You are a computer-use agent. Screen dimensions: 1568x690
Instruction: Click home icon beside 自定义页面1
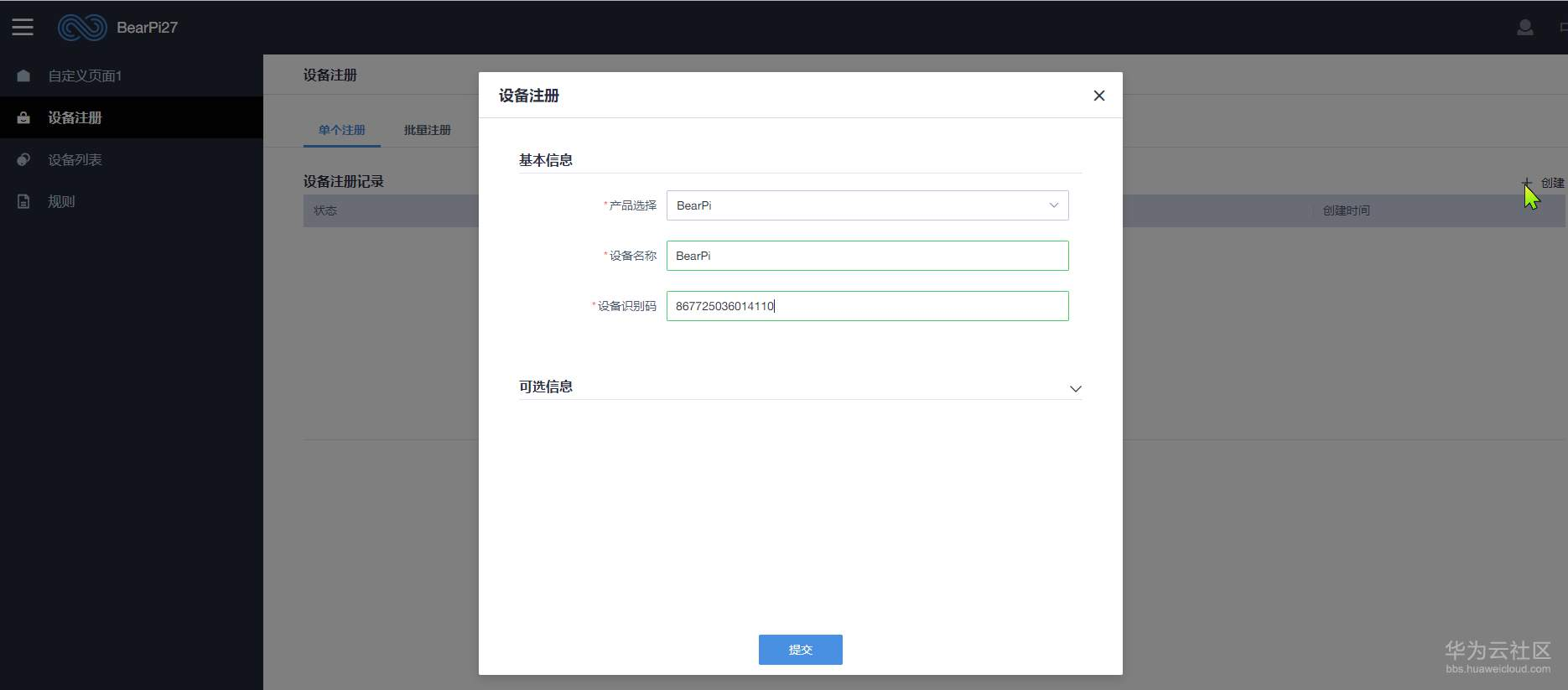[23, 75]
